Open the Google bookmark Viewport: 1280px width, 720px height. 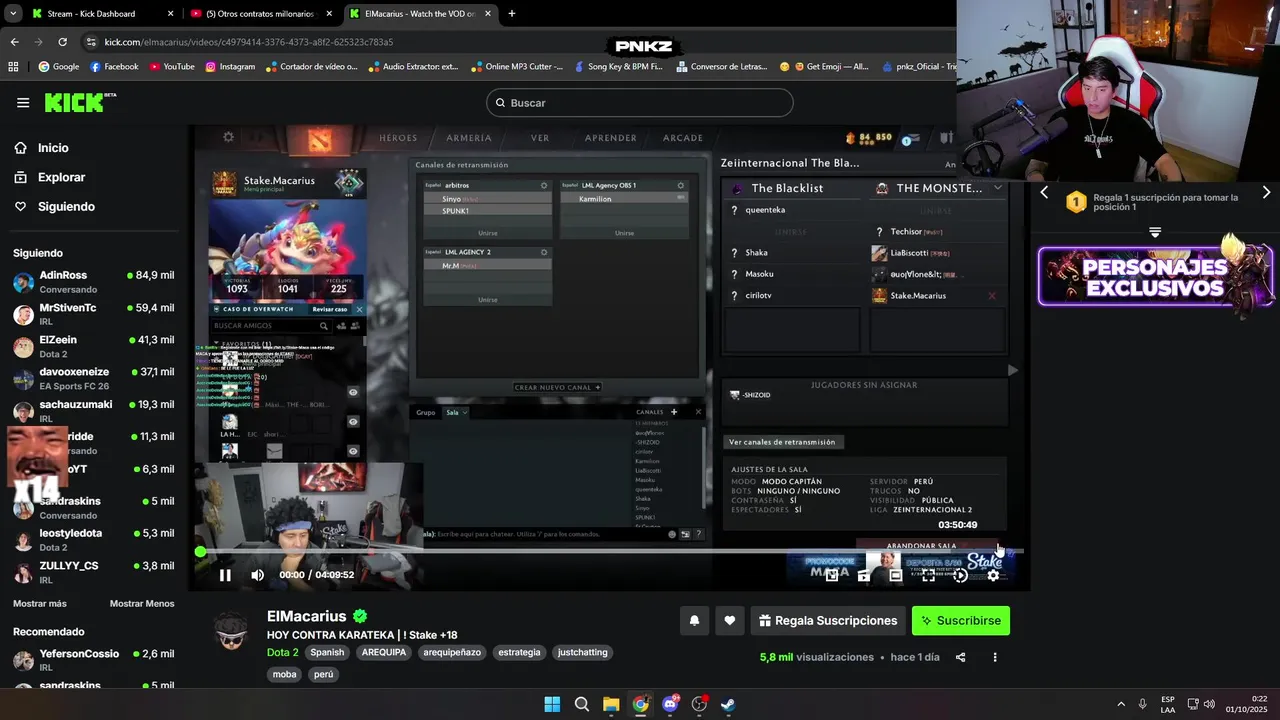(x=59, y=67)
